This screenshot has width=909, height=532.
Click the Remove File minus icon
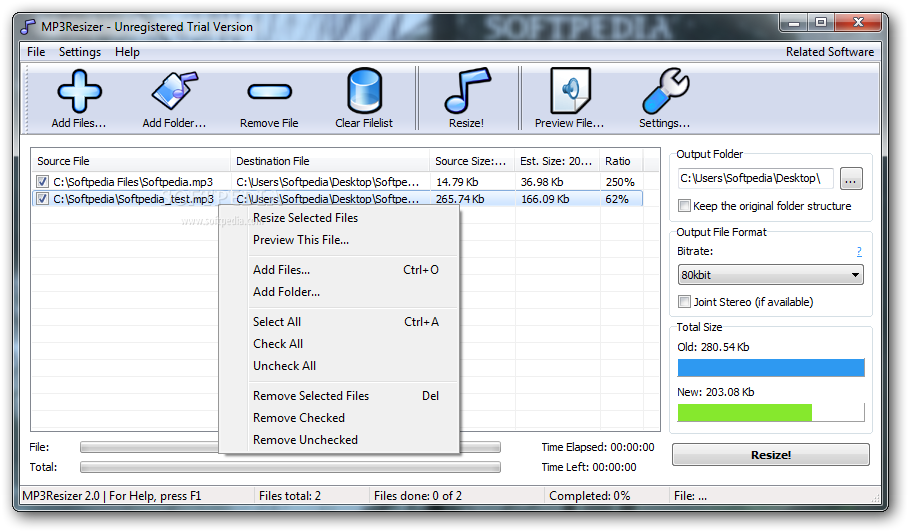point(270,92)
